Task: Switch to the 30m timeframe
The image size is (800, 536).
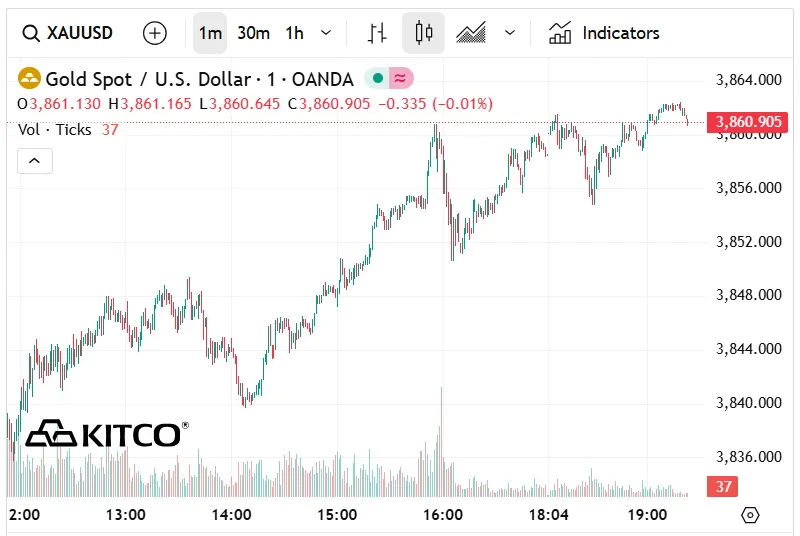Action: [253, 33]
